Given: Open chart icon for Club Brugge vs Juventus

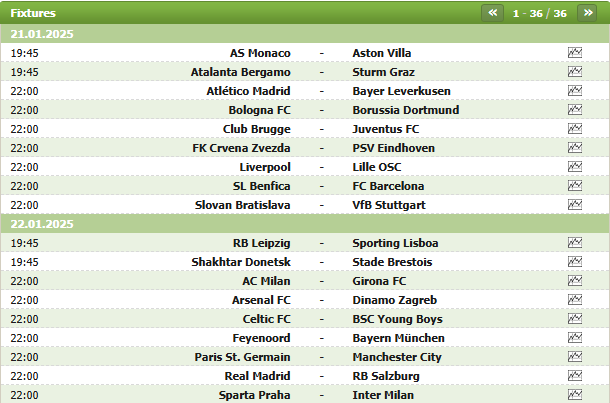Looking at the screenshot, I should point(575,129).
